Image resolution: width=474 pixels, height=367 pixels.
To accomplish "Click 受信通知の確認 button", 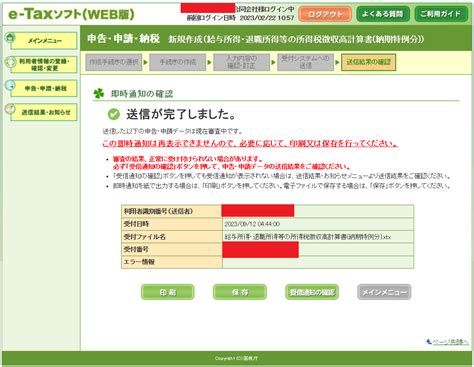I will 312,292.
